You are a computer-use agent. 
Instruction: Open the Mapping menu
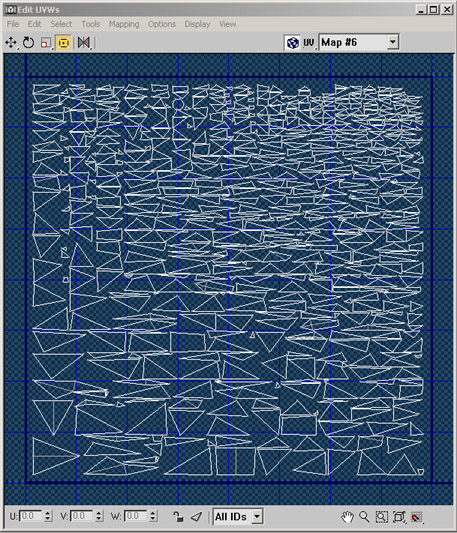pos(124,24)
